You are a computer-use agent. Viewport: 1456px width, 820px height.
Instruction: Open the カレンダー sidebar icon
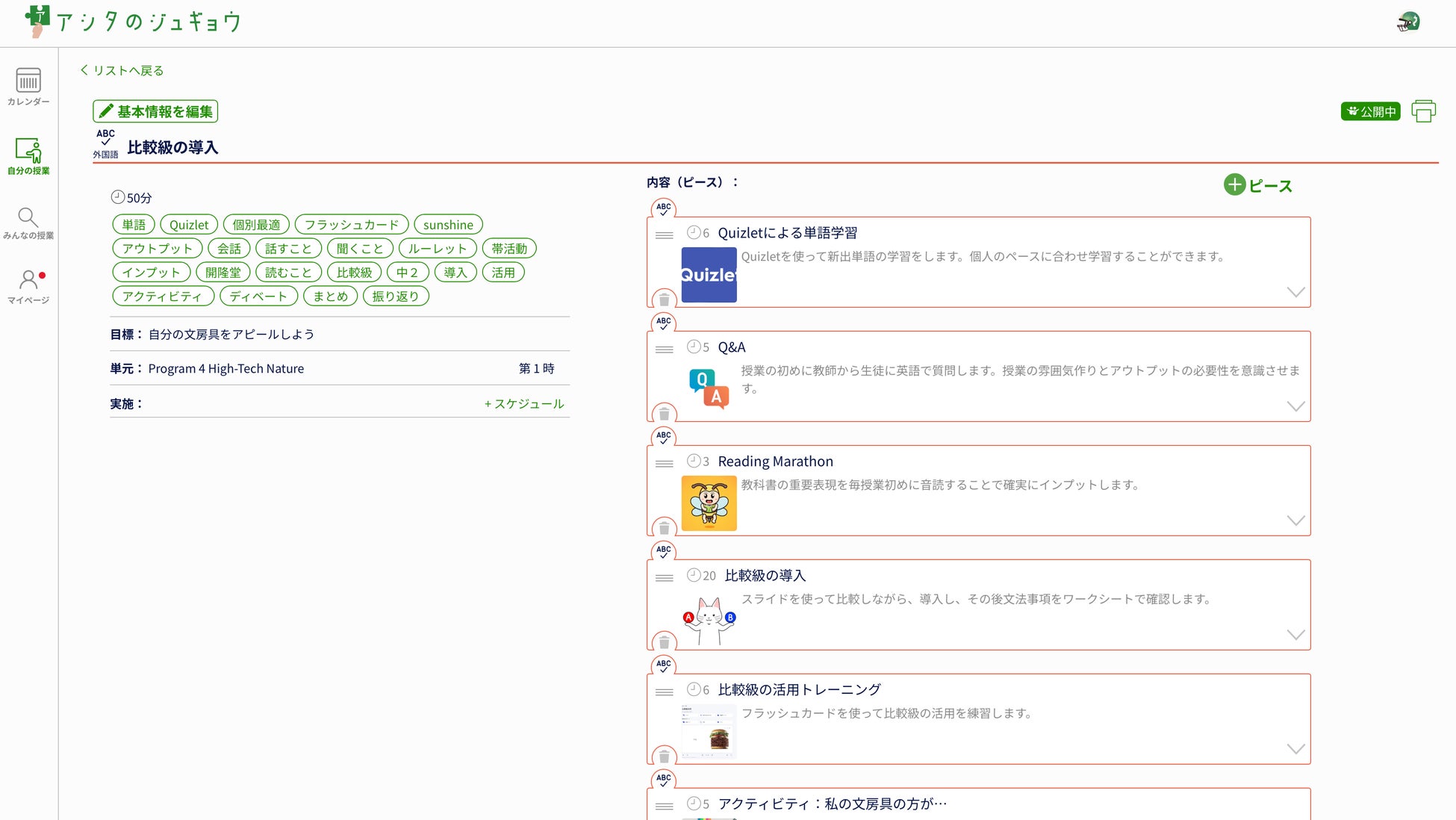pos(28,87)
